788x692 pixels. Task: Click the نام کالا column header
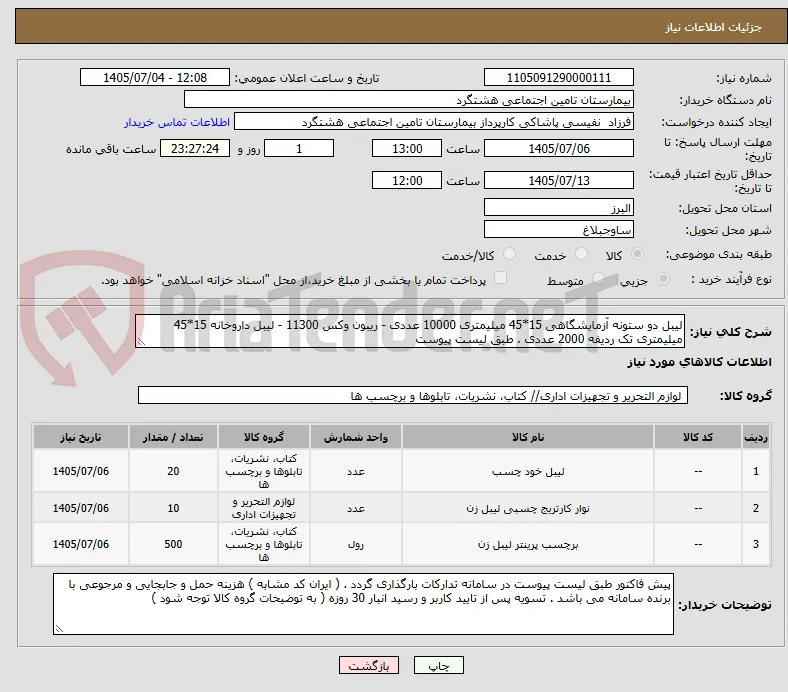coord(528,437)
